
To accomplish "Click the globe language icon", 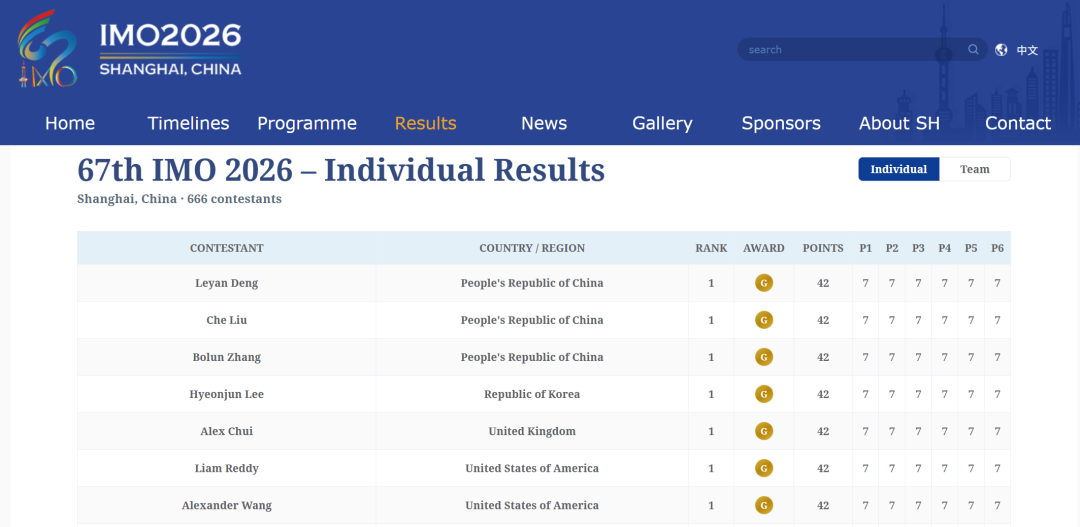I will (1001, 50).
